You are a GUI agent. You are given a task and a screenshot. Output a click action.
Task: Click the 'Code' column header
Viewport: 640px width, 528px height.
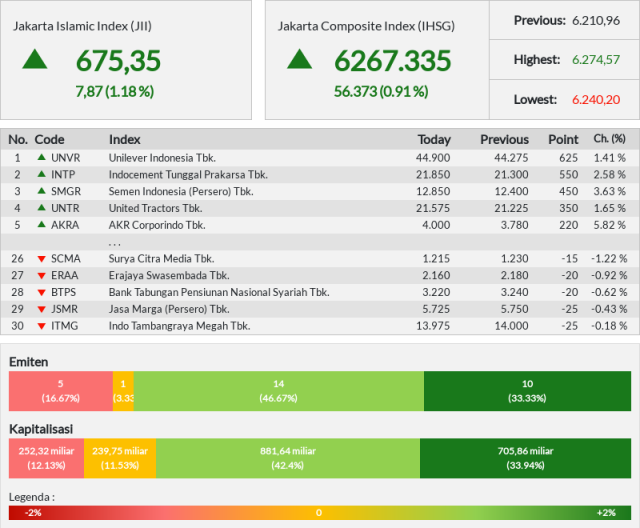click(x=49, y=140)
